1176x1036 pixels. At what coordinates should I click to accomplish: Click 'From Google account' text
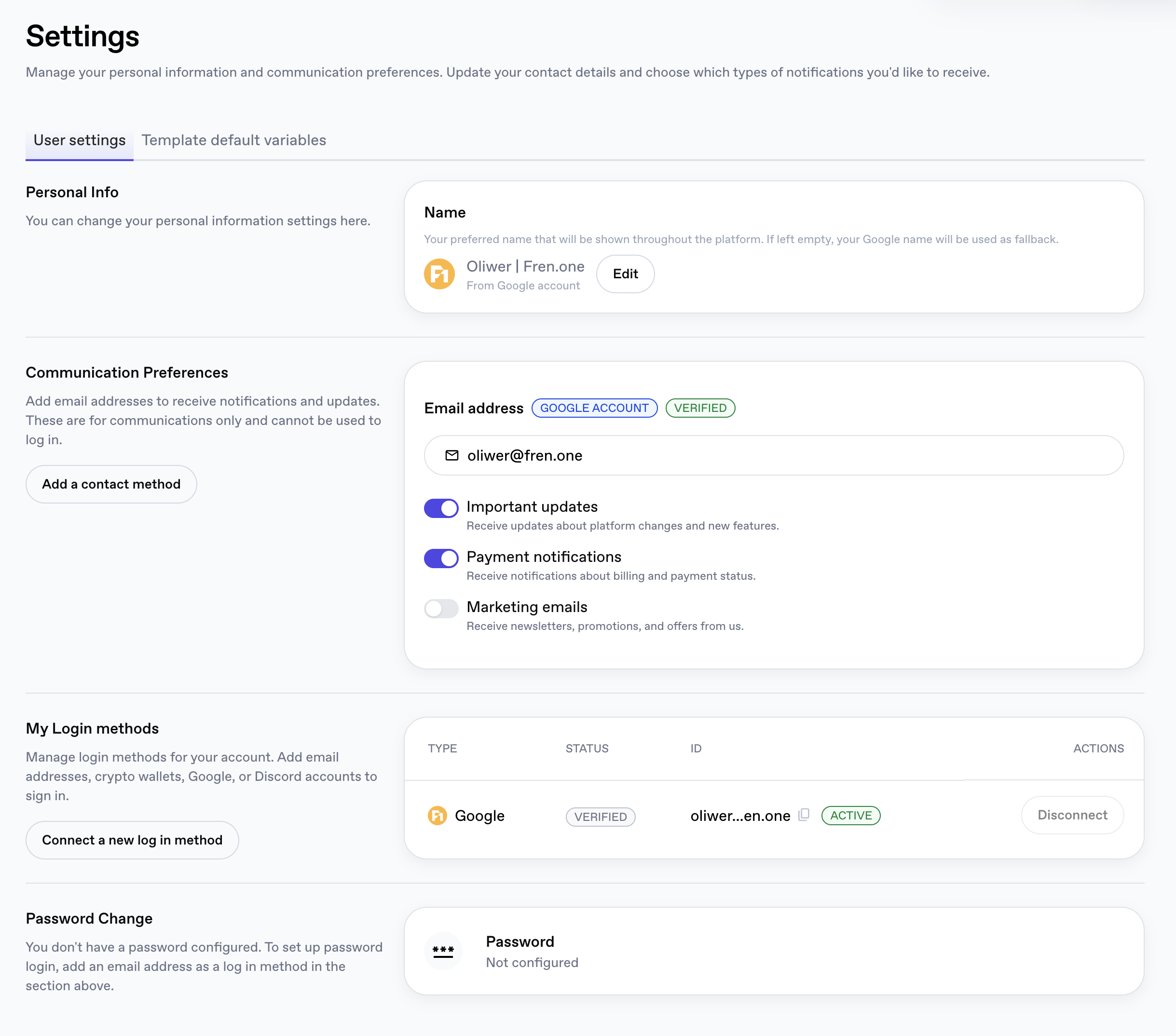coord(523,286)
